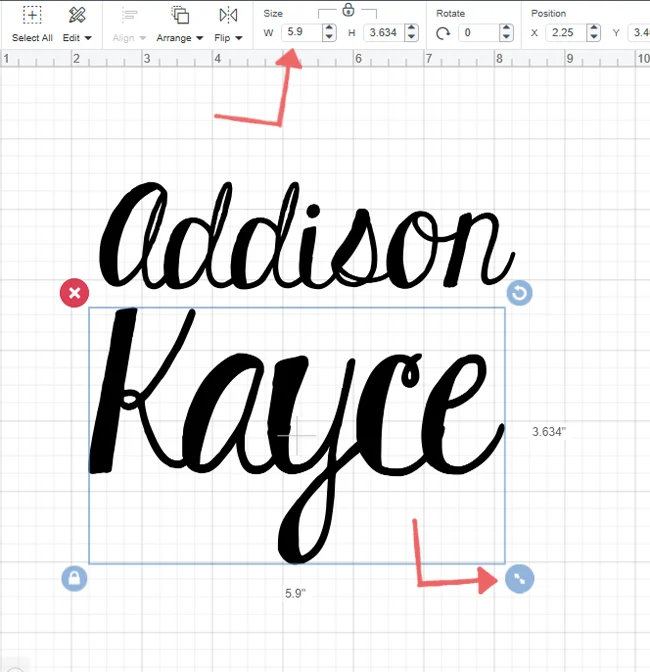Select the Kayce text object
This screenshot has height=672, width=650.
click(x=297, y=435)
